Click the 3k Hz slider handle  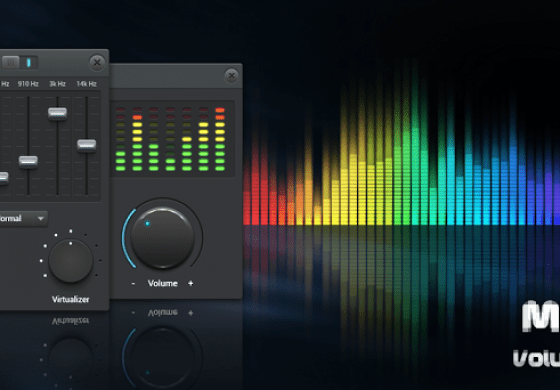58,113
